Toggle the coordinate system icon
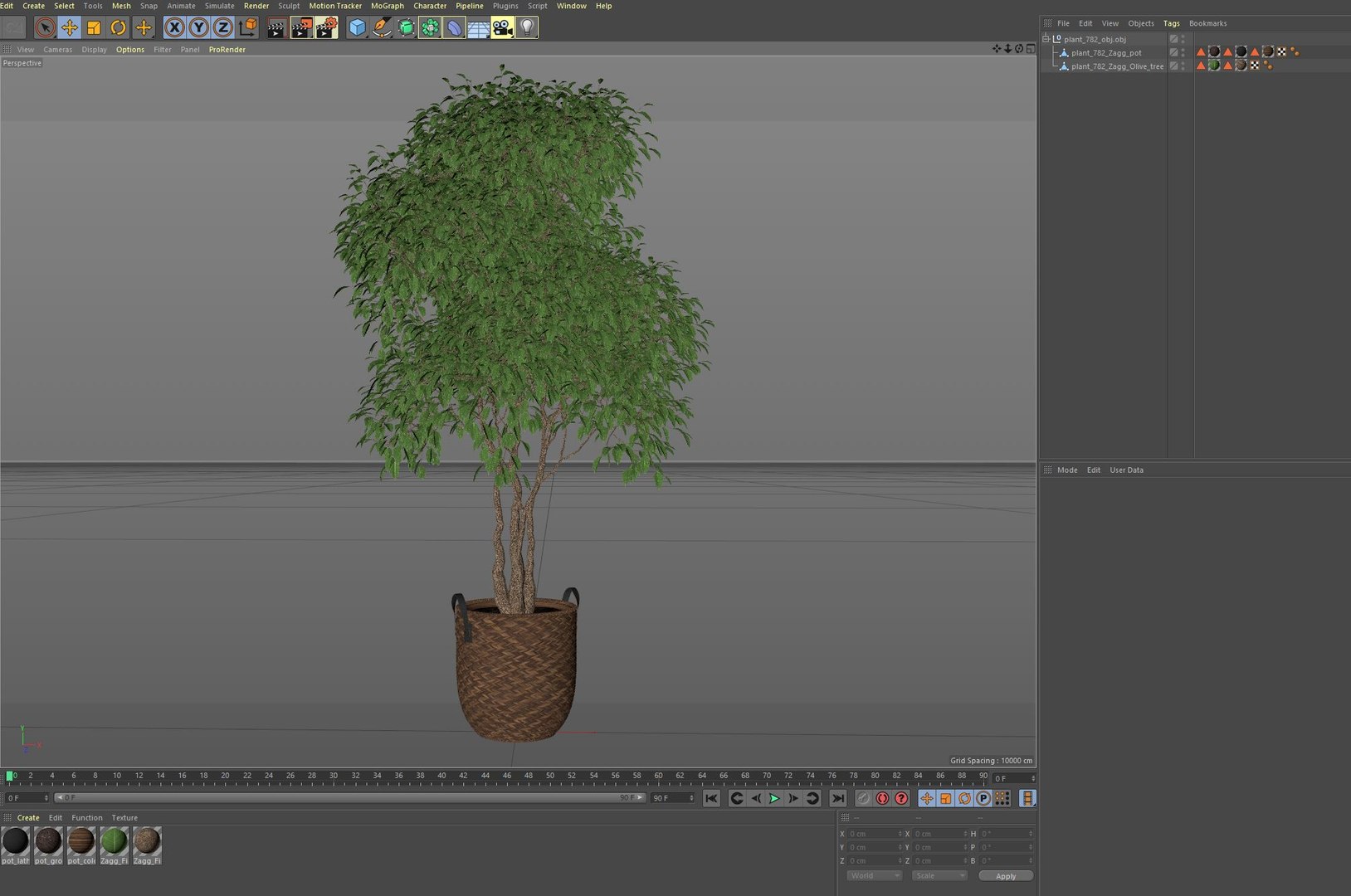 247,28
